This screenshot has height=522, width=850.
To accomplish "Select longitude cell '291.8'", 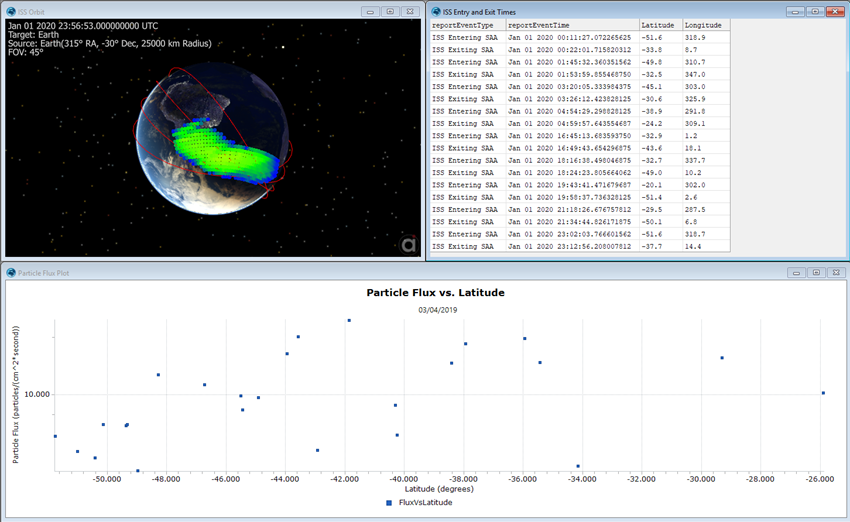I will (706, 111).
